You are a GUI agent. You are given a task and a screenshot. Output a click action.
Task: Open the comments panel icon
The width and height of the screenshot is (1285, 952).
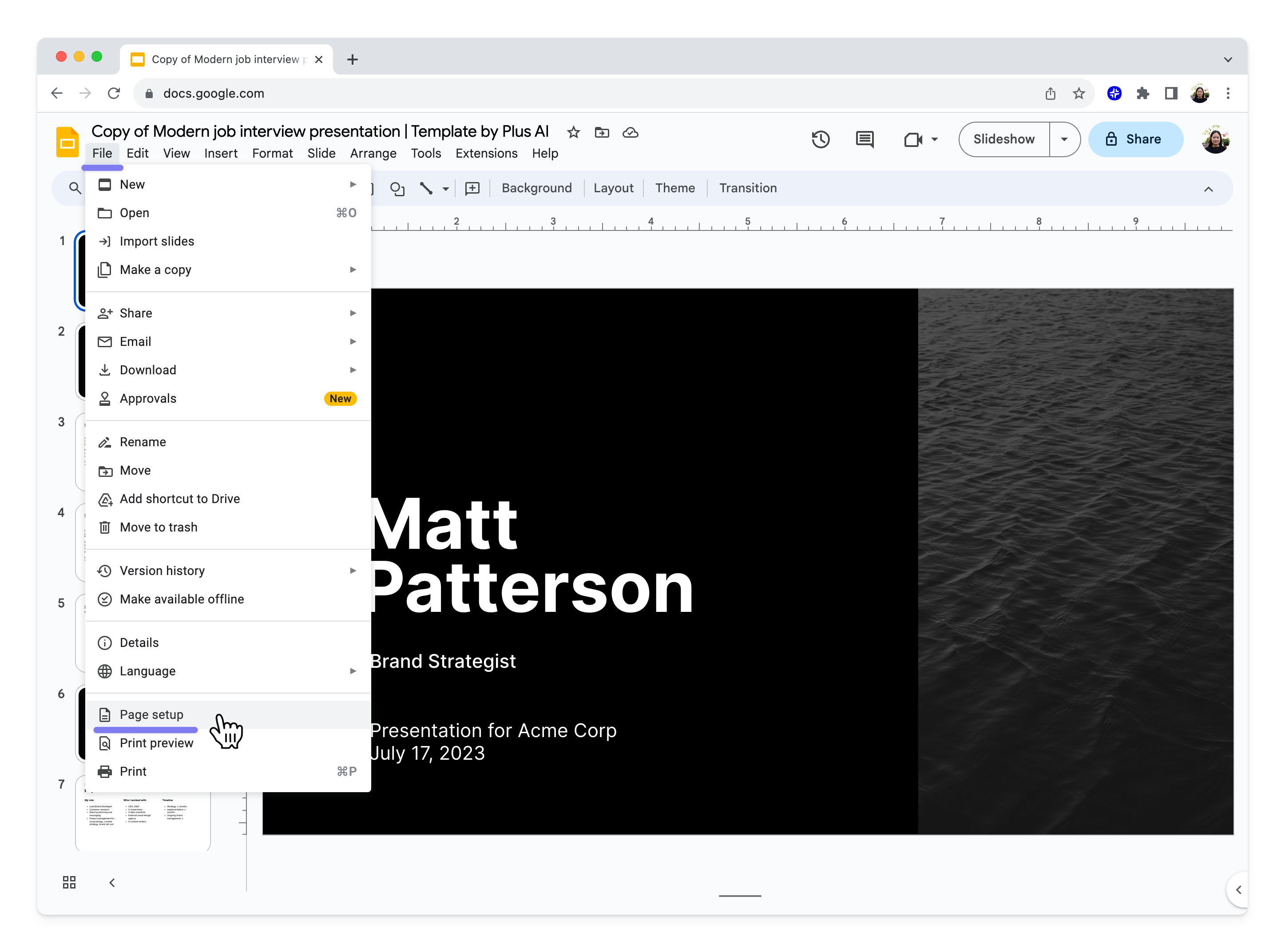865,139
